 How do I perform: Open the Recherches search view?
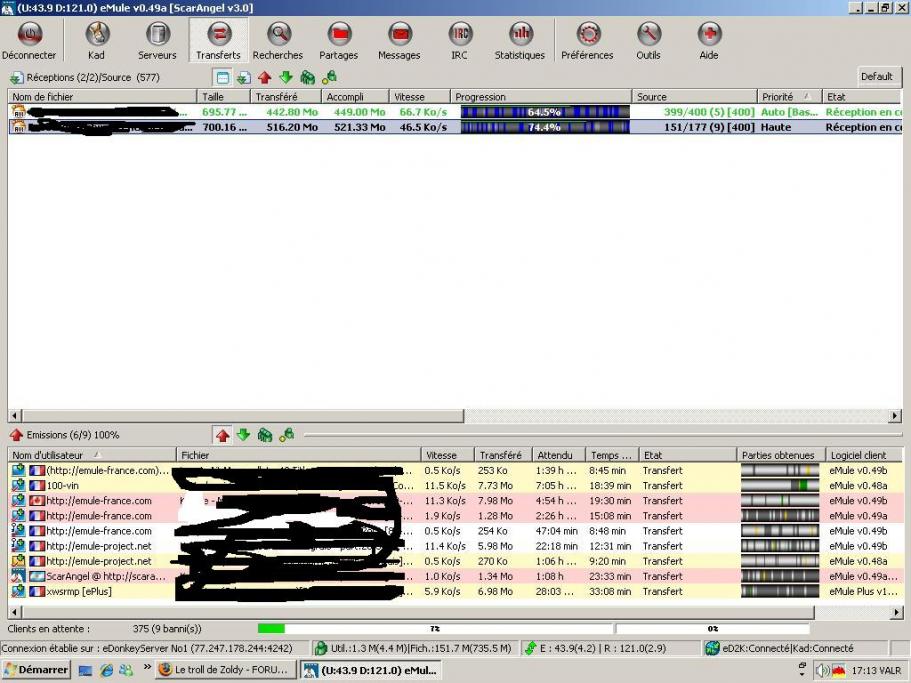click(278, 41)
